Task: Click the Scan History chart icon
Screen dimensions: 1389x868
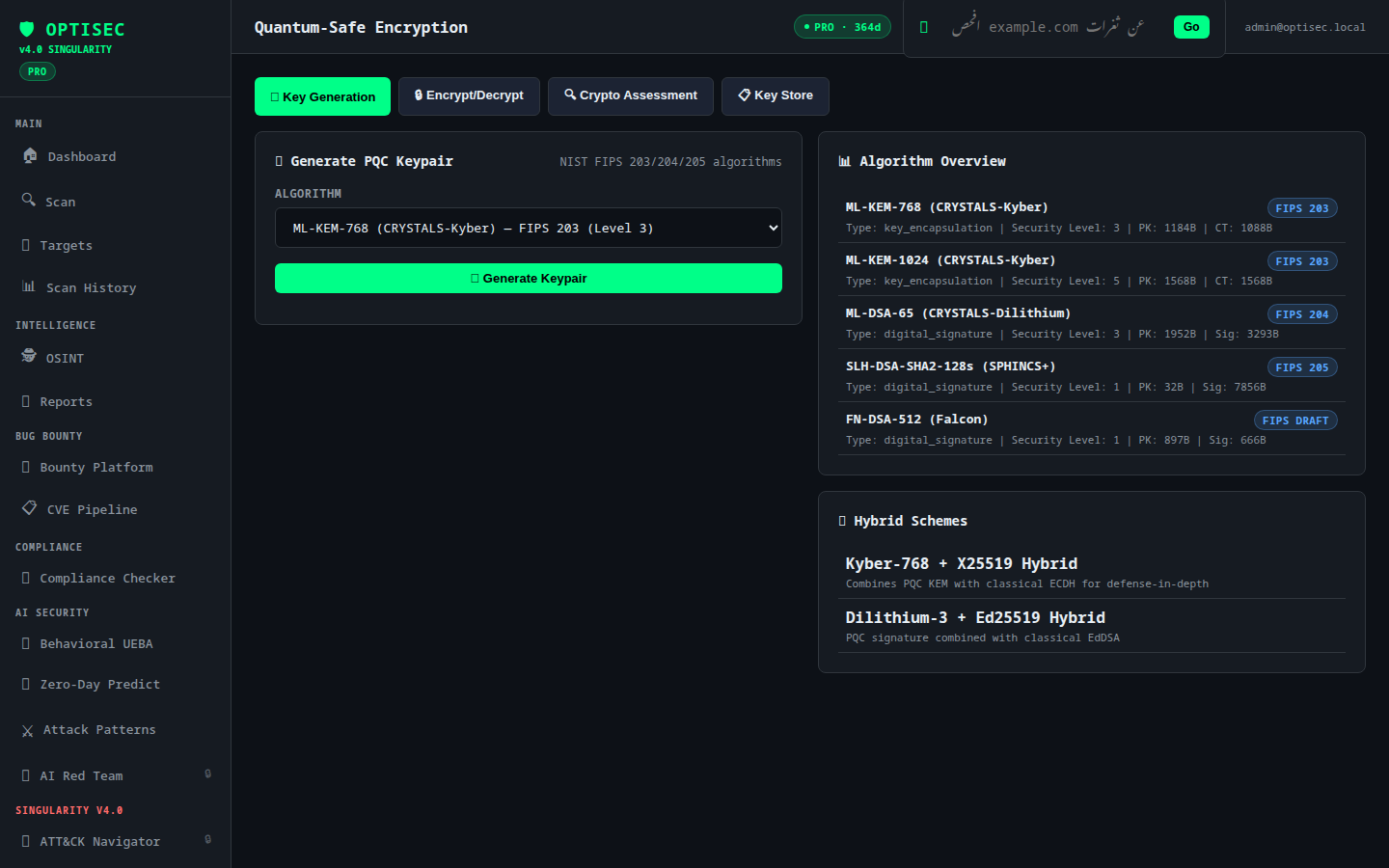Action: [x=29, y=286]
